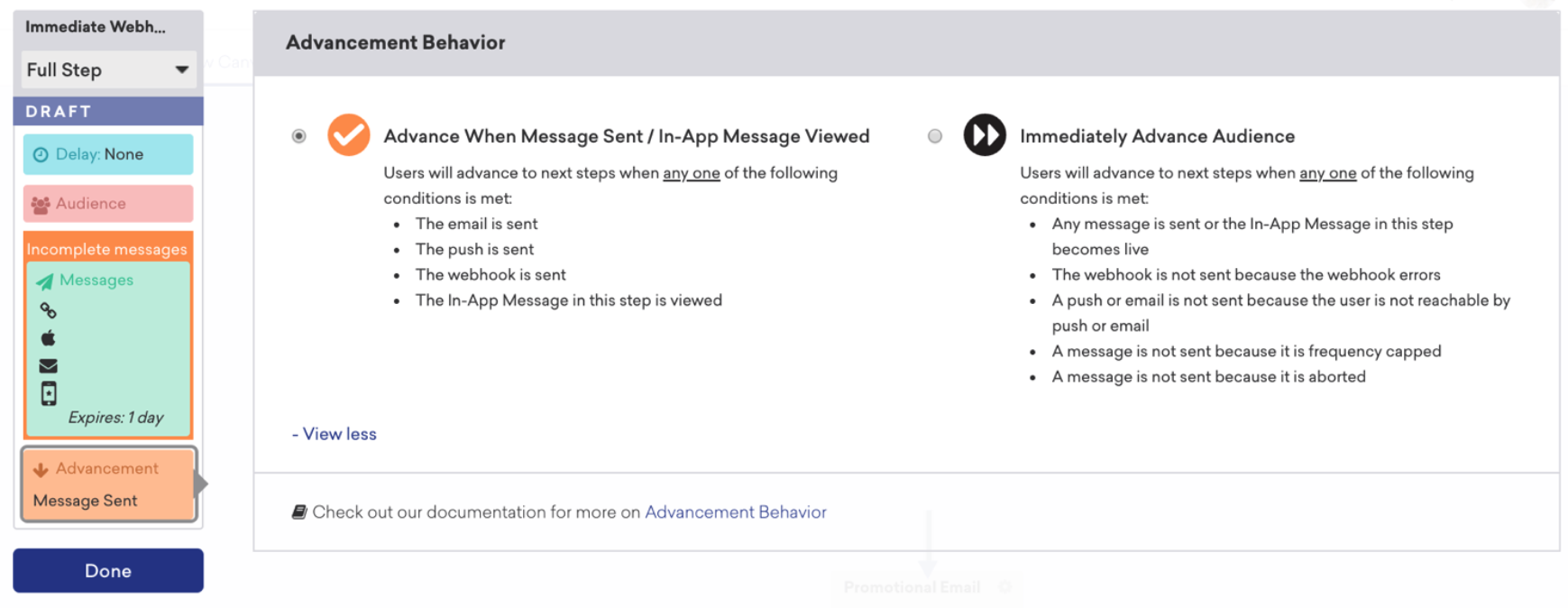
Task: Open the Full Step dropdown
Action: tap(108, 69)
